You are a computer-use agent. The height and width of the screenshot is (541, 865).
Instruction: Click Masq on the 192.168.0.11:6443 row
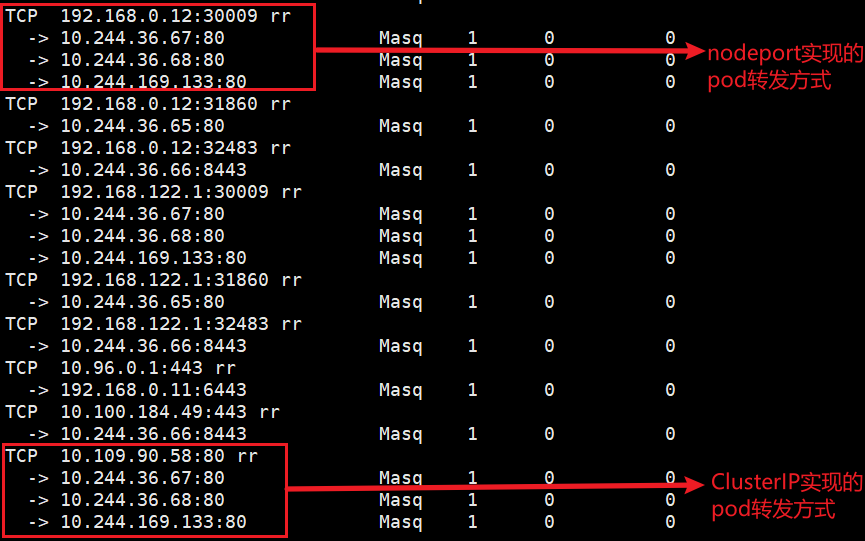[401, 390]
